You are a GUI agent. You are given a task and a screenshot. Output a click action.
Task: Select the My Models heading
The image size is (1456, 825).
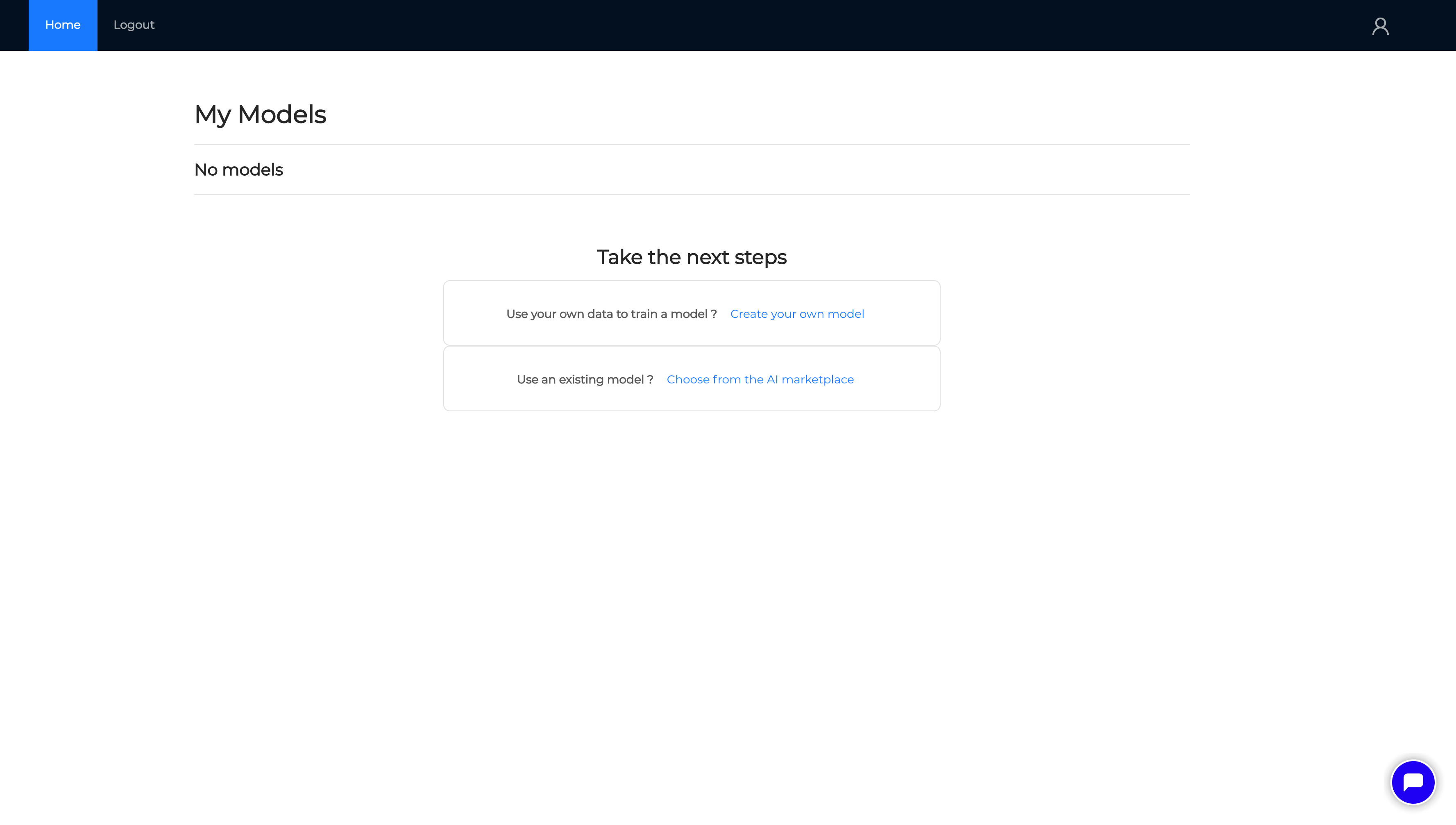tap(260, 114)
